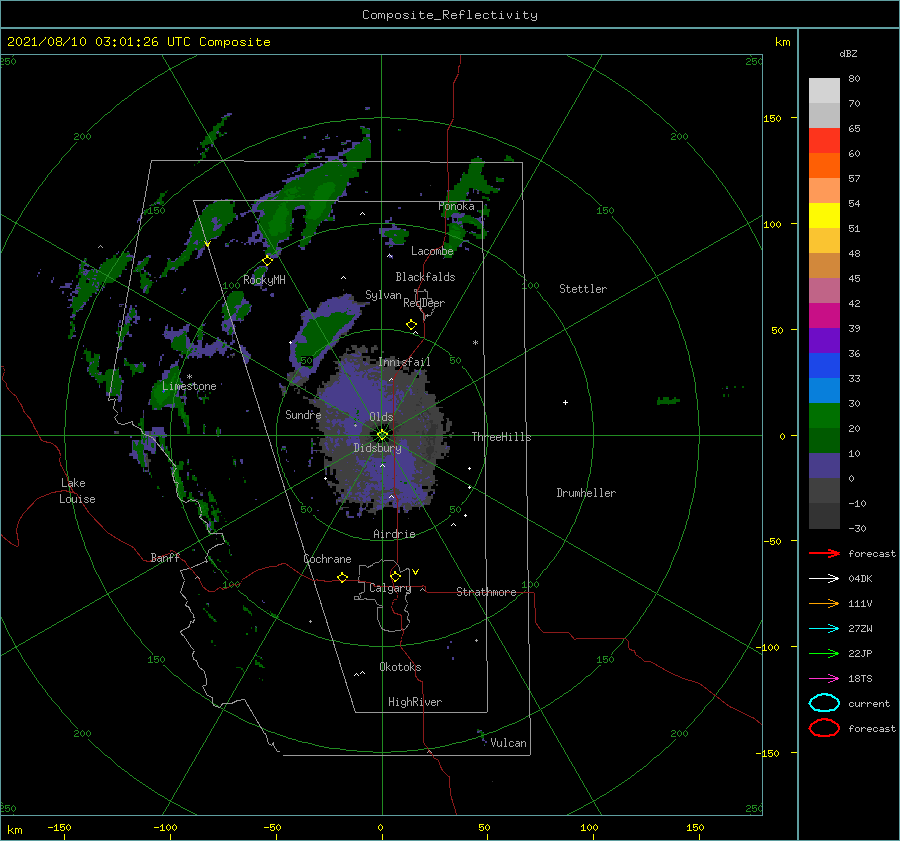Click the RockyMH label
Viewport: 900px width, 841px height.
(x=264, y=280)
